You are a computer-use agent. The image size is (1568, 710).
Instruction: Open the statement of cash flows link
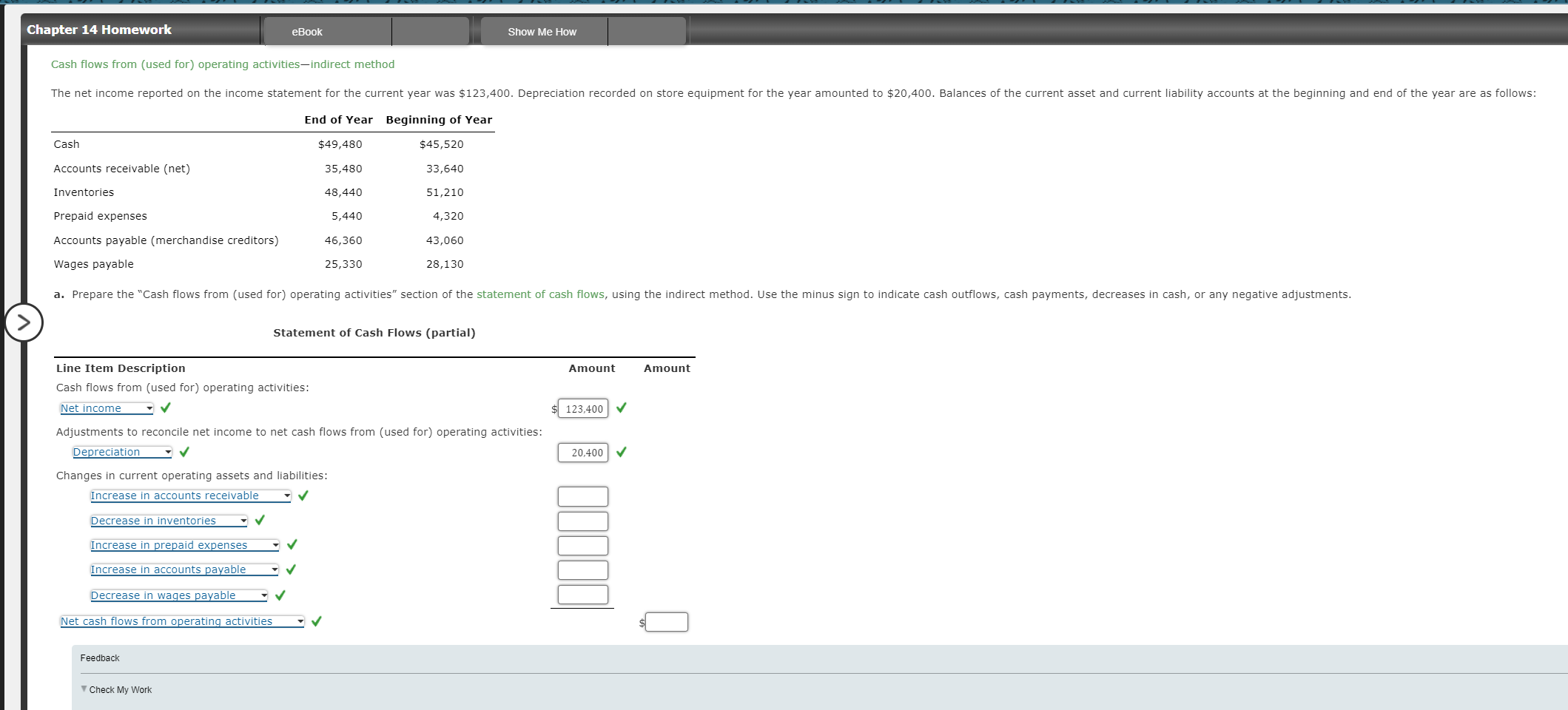[x=539, y=294]
